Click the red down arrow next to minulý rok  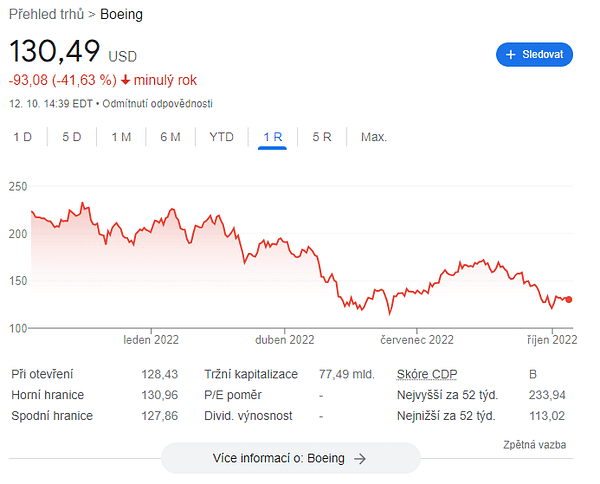coord(126,79)
